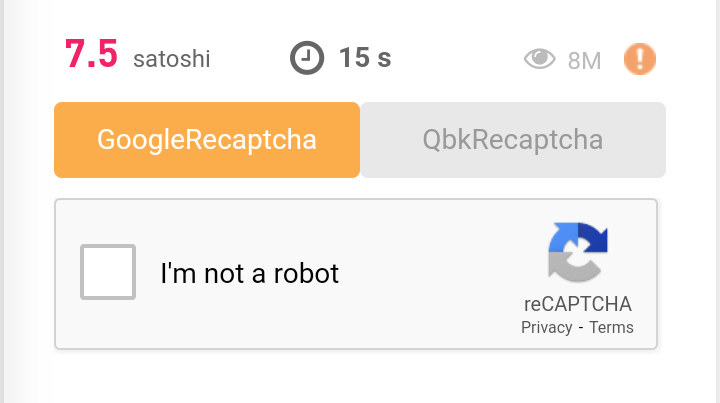720x403 pixels.
Task: Select the QbkRecaptcha tab
Action: 513,140
